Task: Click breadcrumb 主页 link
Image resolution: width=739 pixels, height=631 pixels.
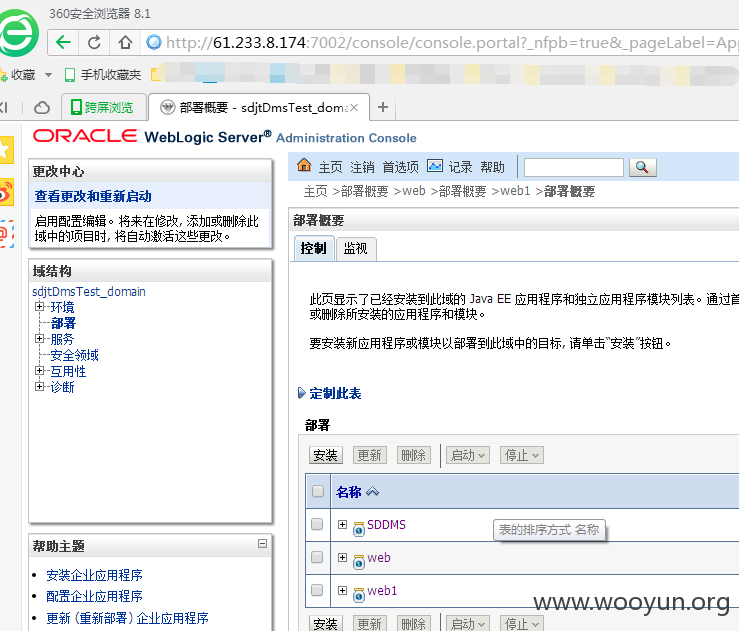Action: coord(315,191)
